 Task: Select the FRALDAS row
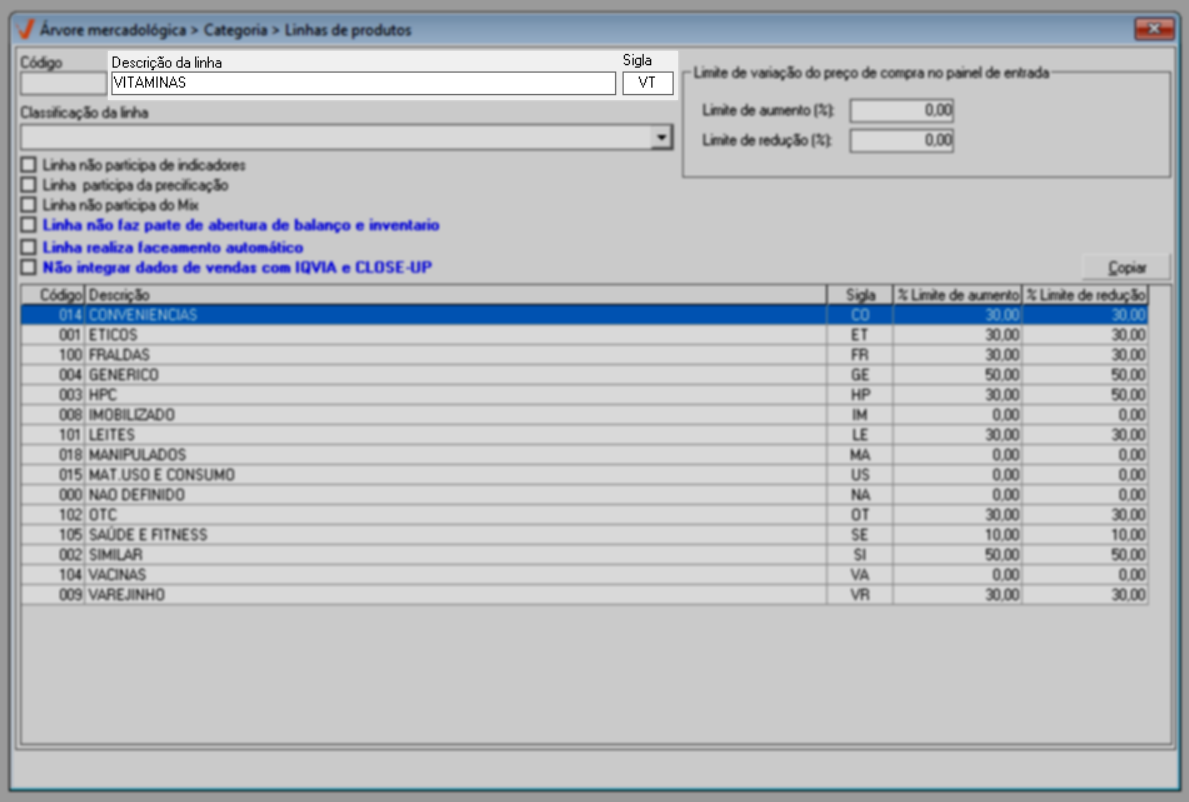(x=584, y=355)
